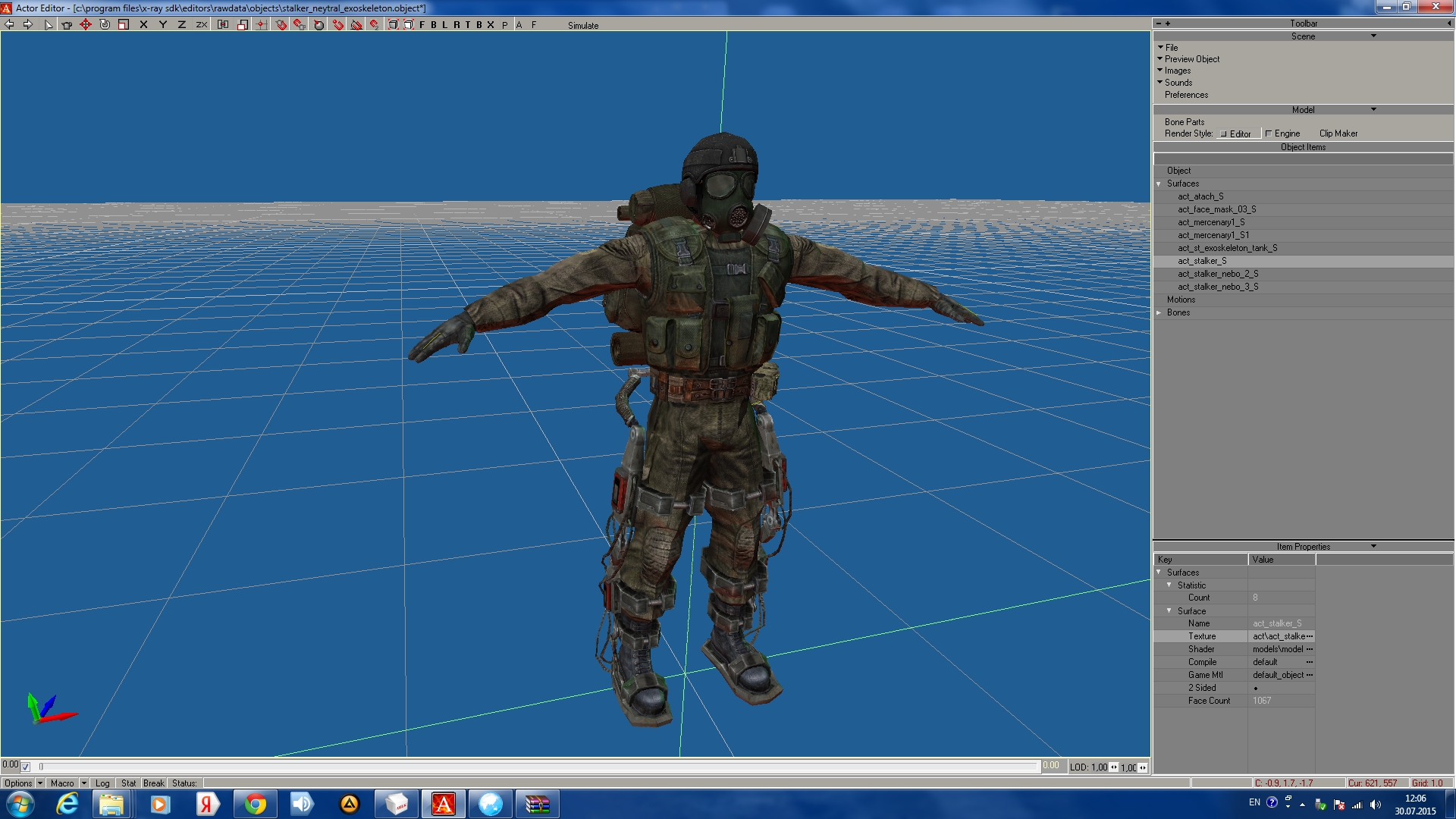Toggle the ZX plane constraint
The width and height of the screenshot is (1456, 819).
pyautogui.click(x=202, y=25)
